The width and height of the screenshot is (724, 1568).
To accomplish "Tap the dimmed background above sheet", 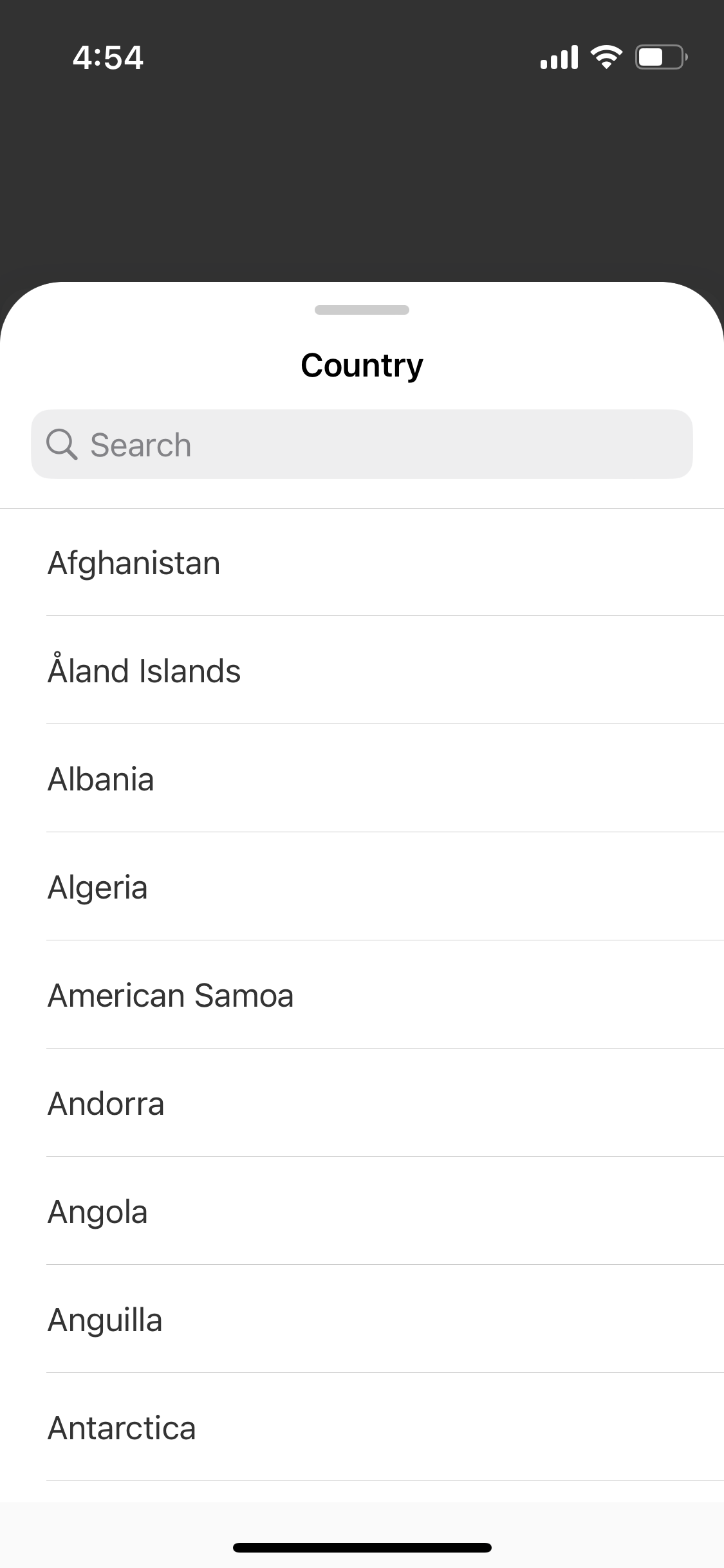I will tap(362, 180).
